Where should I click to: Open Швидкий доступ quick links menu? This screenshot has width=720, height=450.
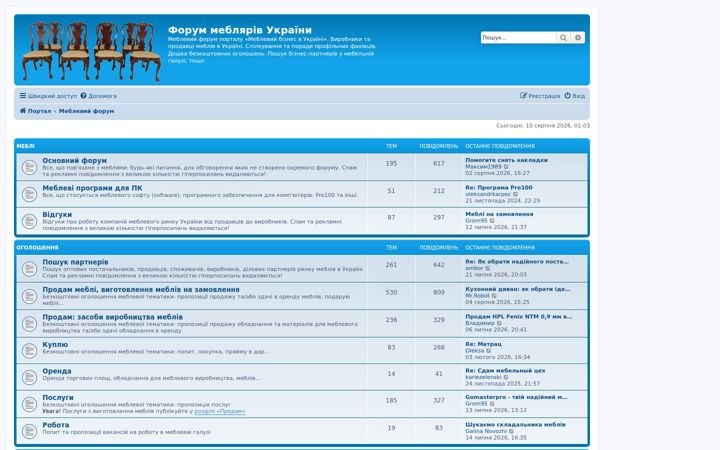(x=48, y=96)
